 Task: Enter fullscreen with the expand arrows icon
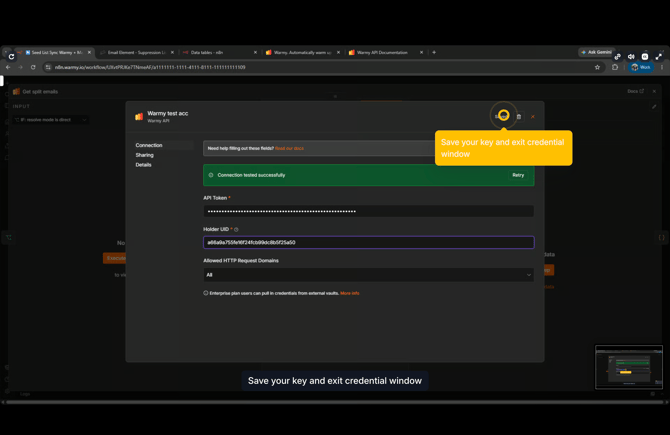[659, 56]
